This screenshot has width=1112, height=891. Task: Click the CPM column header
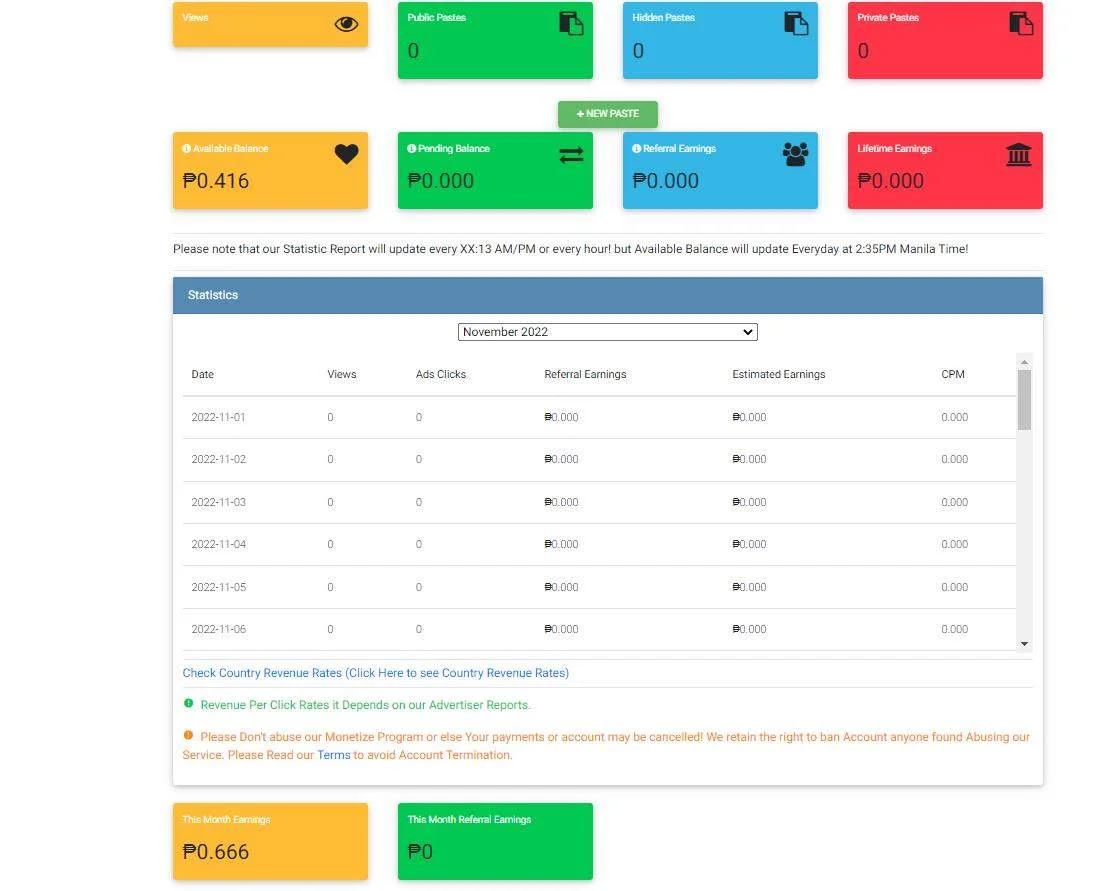pyautogui.click(x=953, y=374)
